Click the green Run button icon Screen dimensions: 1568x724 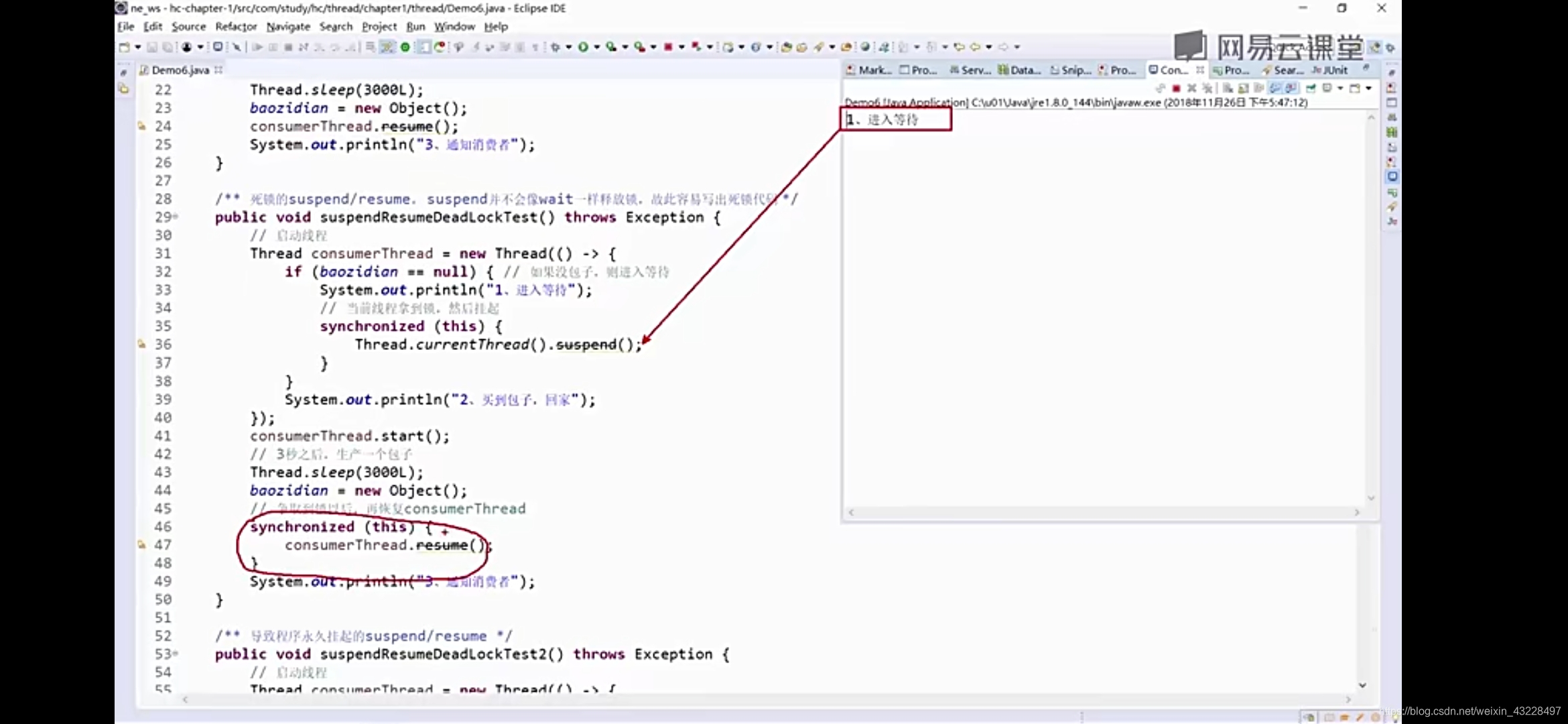583,47
